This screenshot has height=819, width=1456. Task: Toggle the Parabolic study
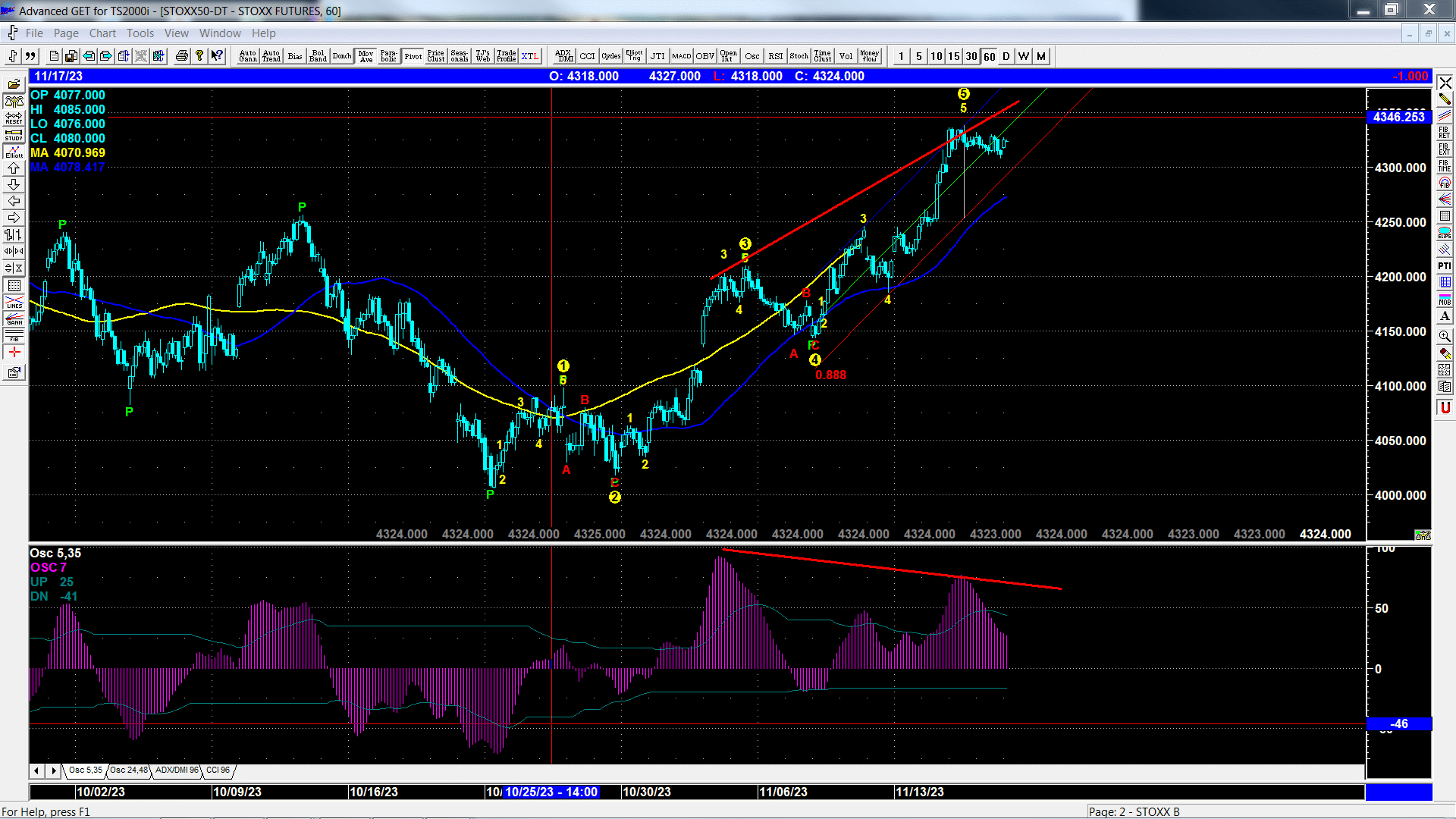click(389, 56)
